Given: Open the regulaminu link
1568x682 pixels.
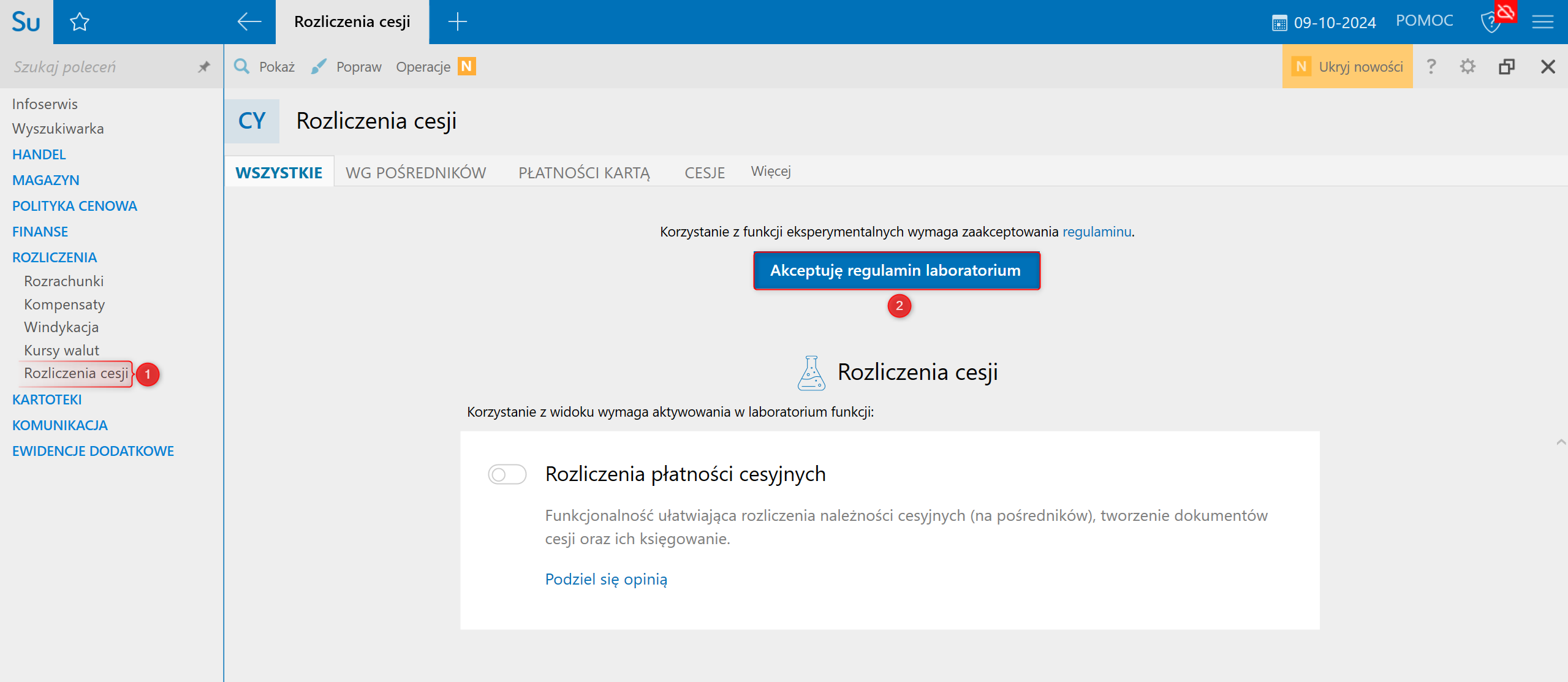Looking at the screenshot, I should pos(1096,232).
